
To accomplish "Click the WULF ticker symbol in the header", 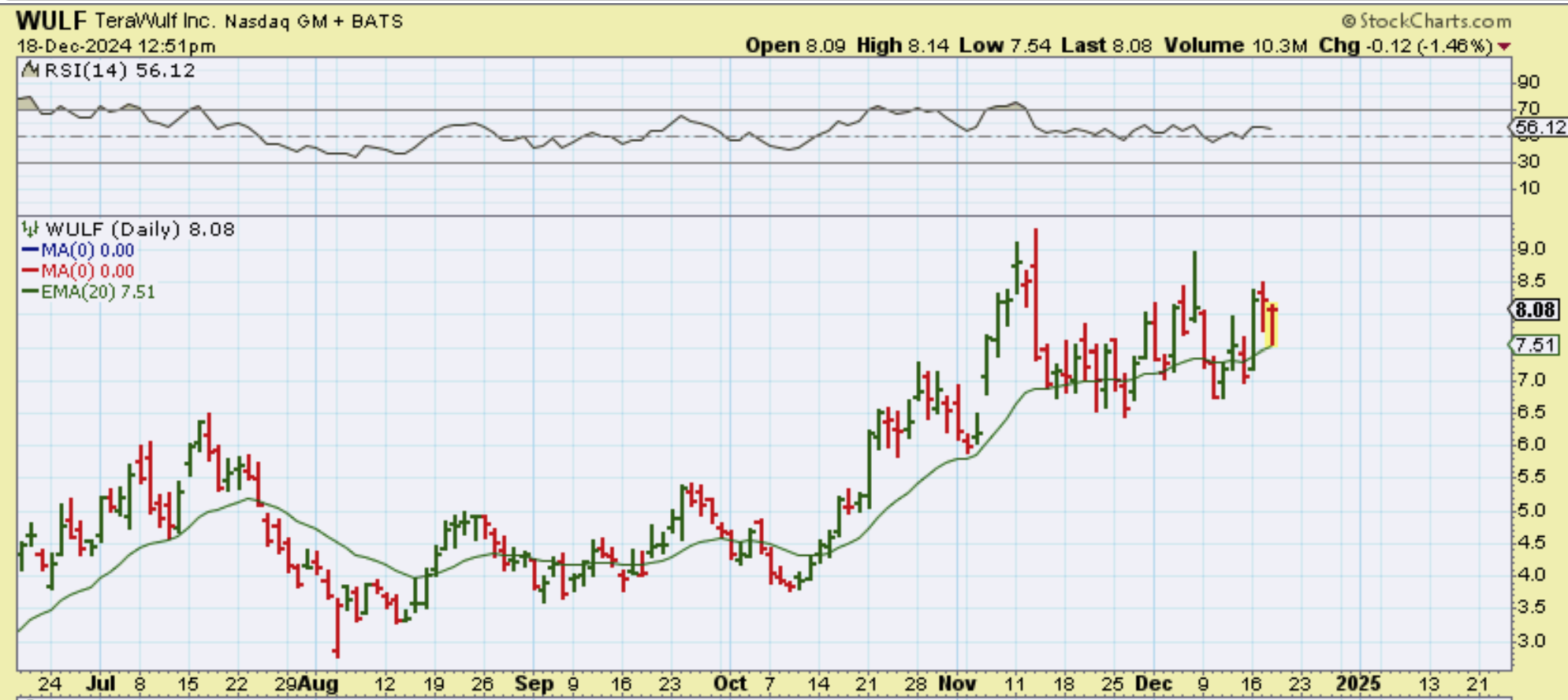I will tap(51, 20).
